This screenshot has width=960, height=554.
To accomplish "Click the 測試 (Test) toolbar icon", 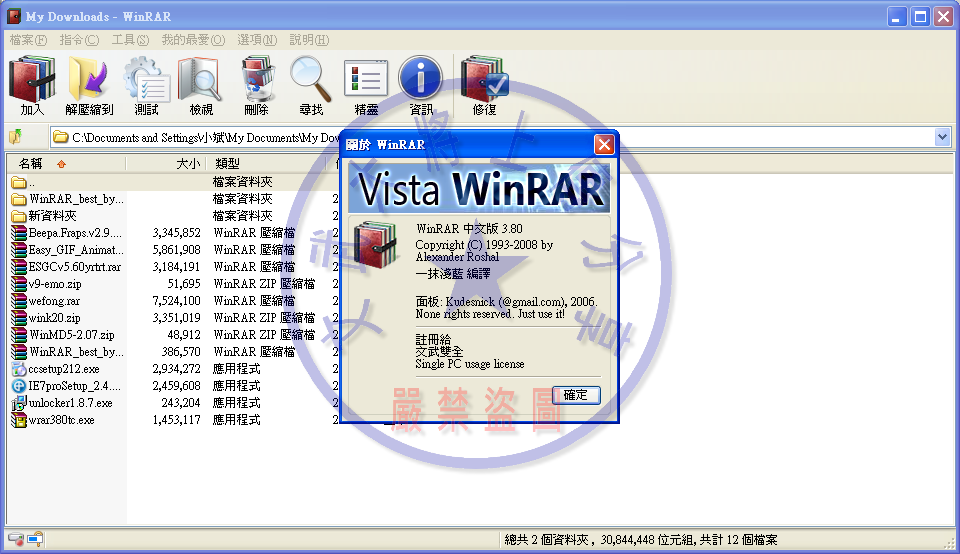I will (x=146, y=79).
